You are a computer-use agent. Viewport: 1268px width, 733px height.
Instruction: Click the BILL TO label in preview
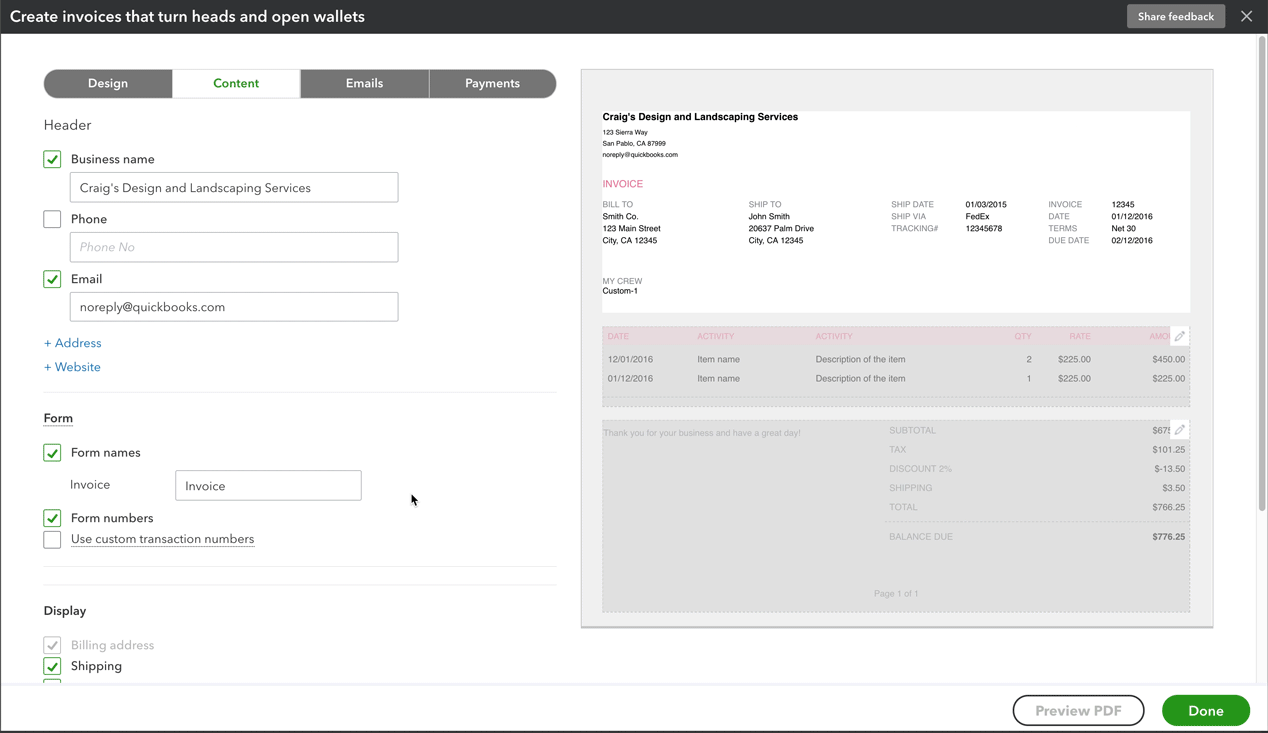[x=618, y=204]
